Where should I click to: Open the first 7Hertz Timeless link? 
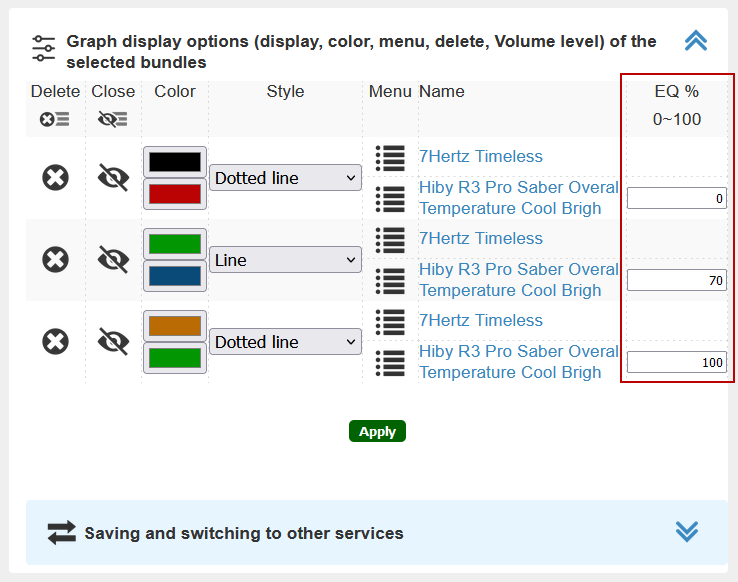pyautogui.click(x=481, y=156)
